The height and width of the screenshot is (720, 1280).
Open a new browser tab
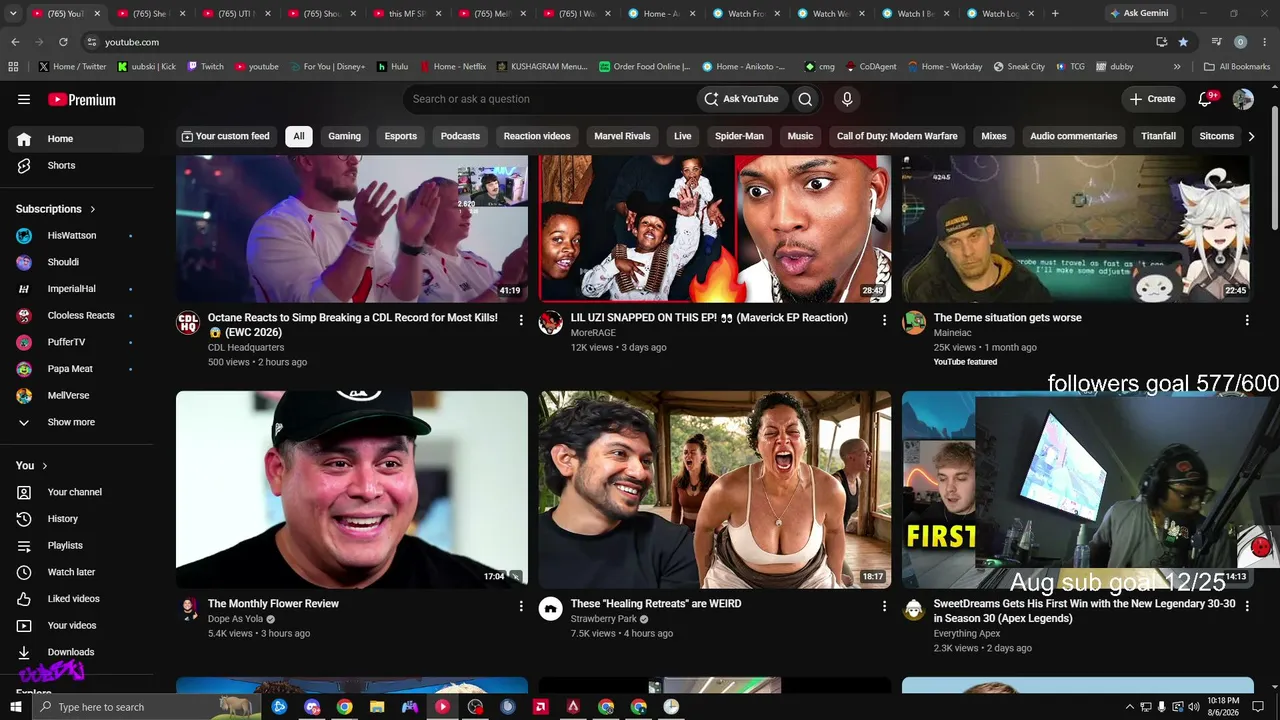(x=1055, y=14)
